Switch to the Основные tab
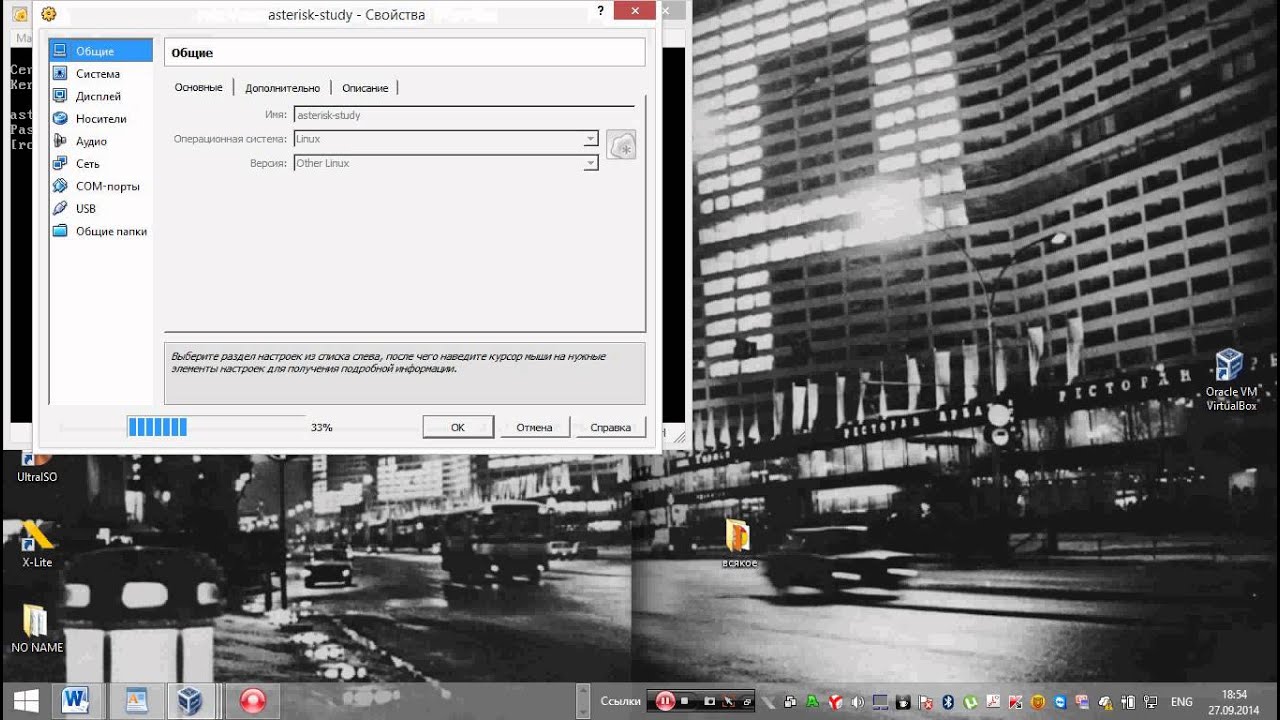Viewport: 1280px width, 720px height. (198, 88)
